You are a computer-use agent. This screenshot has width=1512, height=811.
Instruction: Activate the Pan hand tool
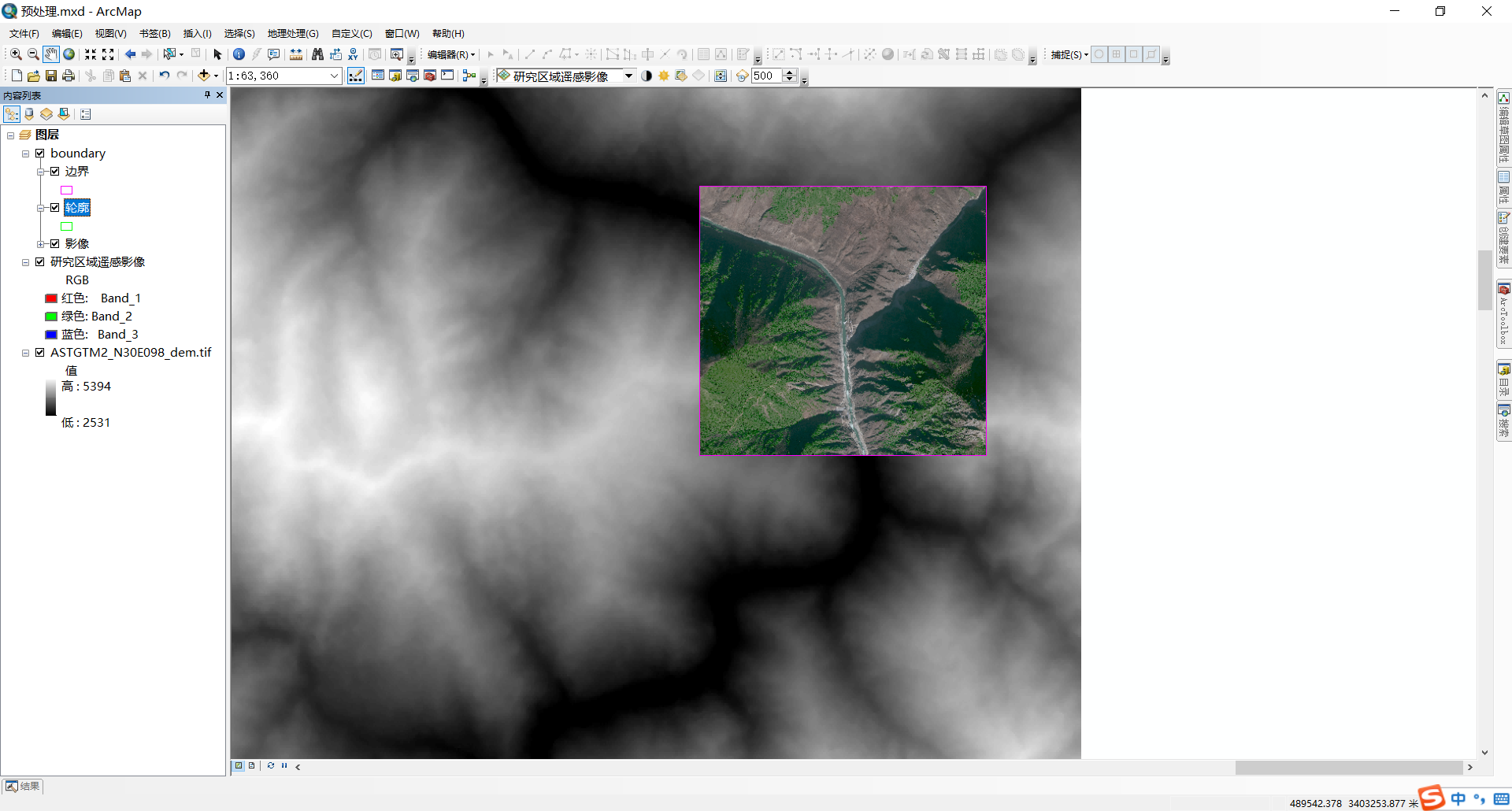tap(51, 54)
